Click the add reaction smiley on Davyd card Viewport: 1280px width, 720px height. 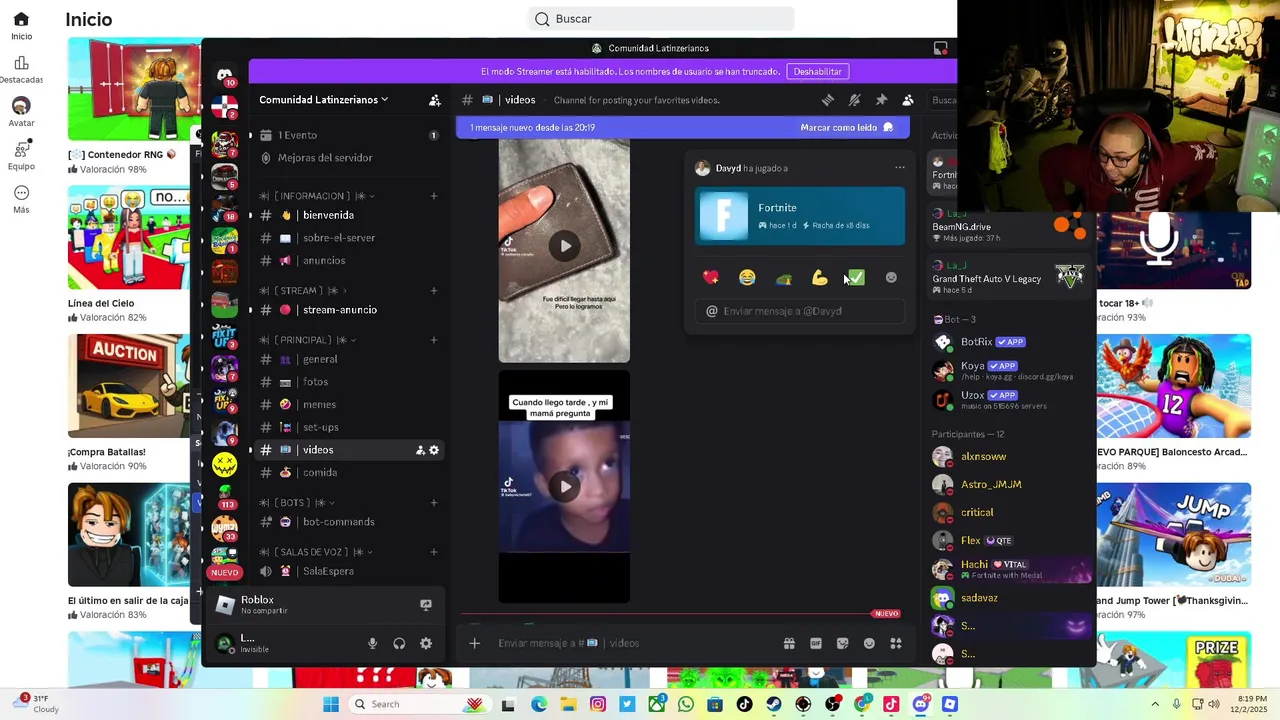(x=891, y=277)
